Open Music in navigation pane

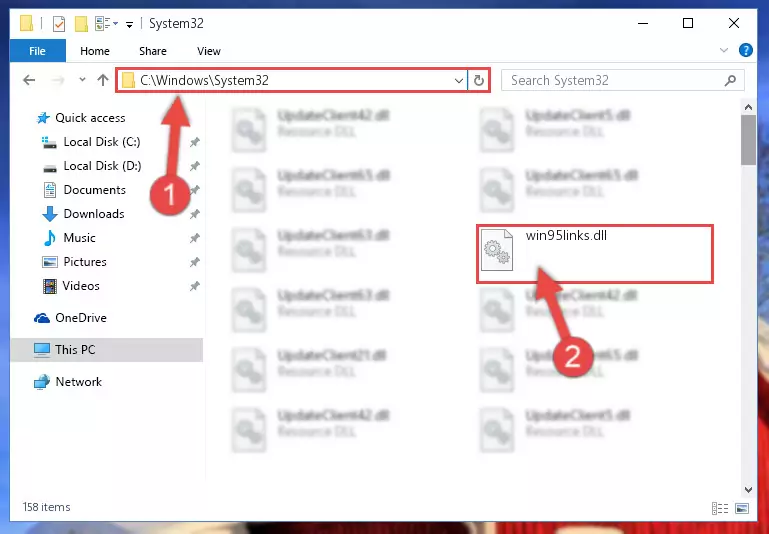(x=79, y=238)
